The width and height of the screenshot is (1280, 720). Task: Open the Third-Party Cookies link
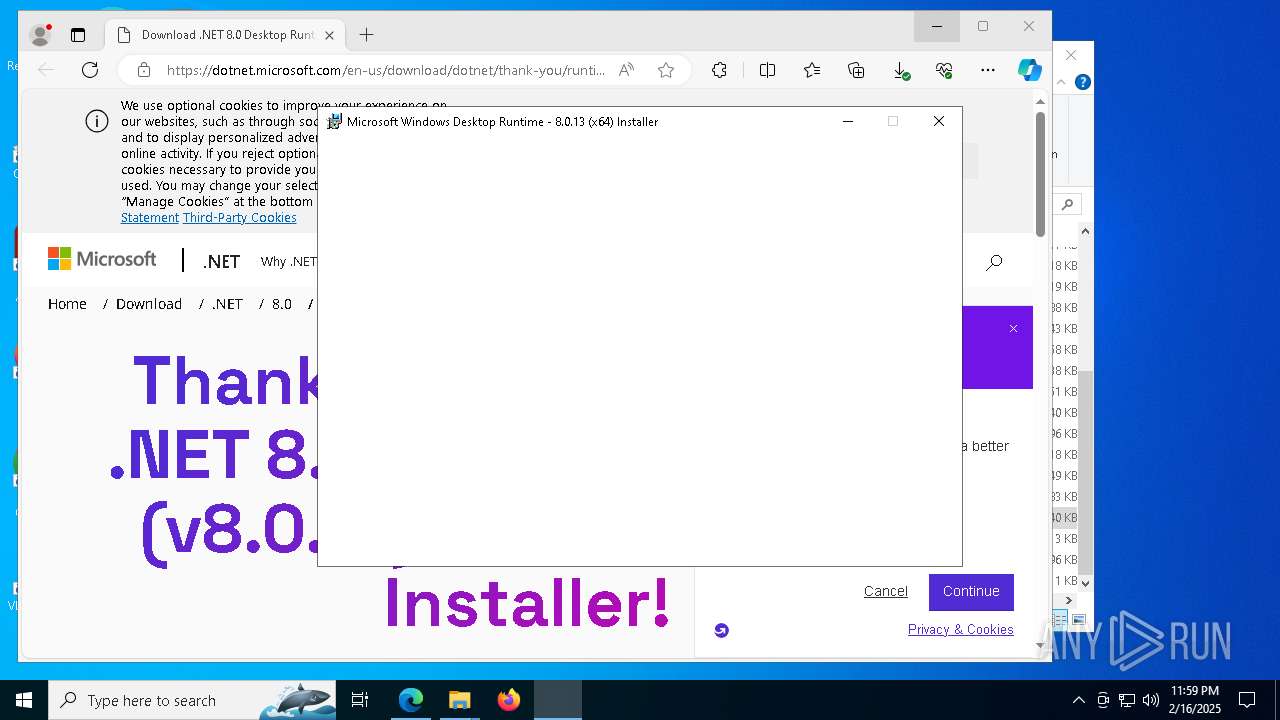tap(240, 218)
